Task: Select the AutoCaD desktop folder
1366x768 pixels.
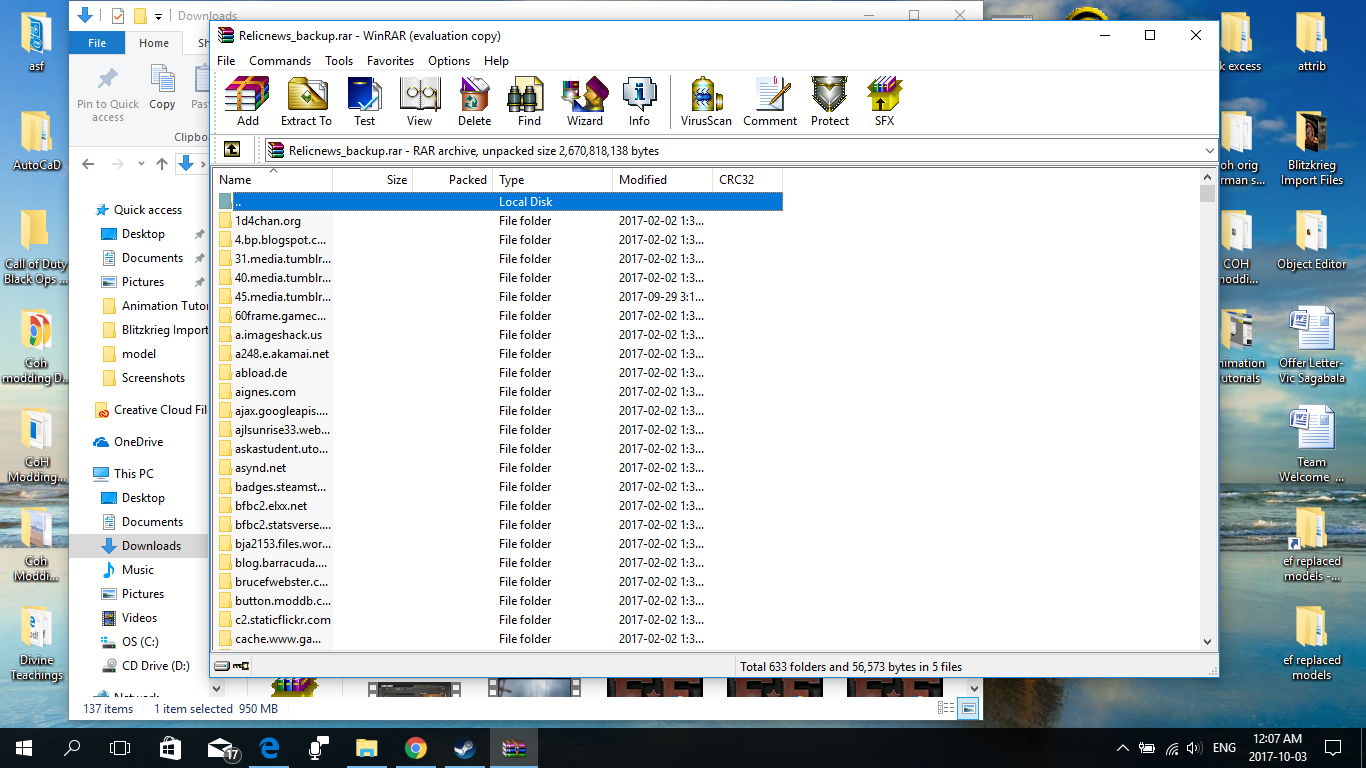Action: coord(37,141)
